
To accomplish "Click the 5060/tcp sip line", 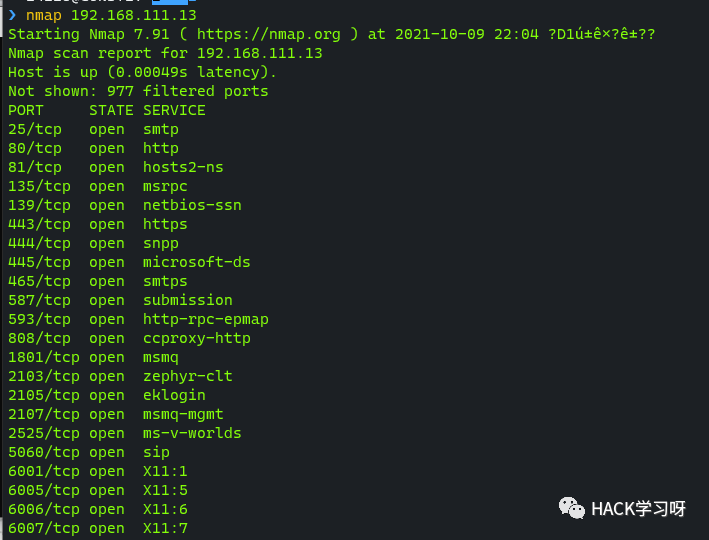I will click(x=89, y=452).
